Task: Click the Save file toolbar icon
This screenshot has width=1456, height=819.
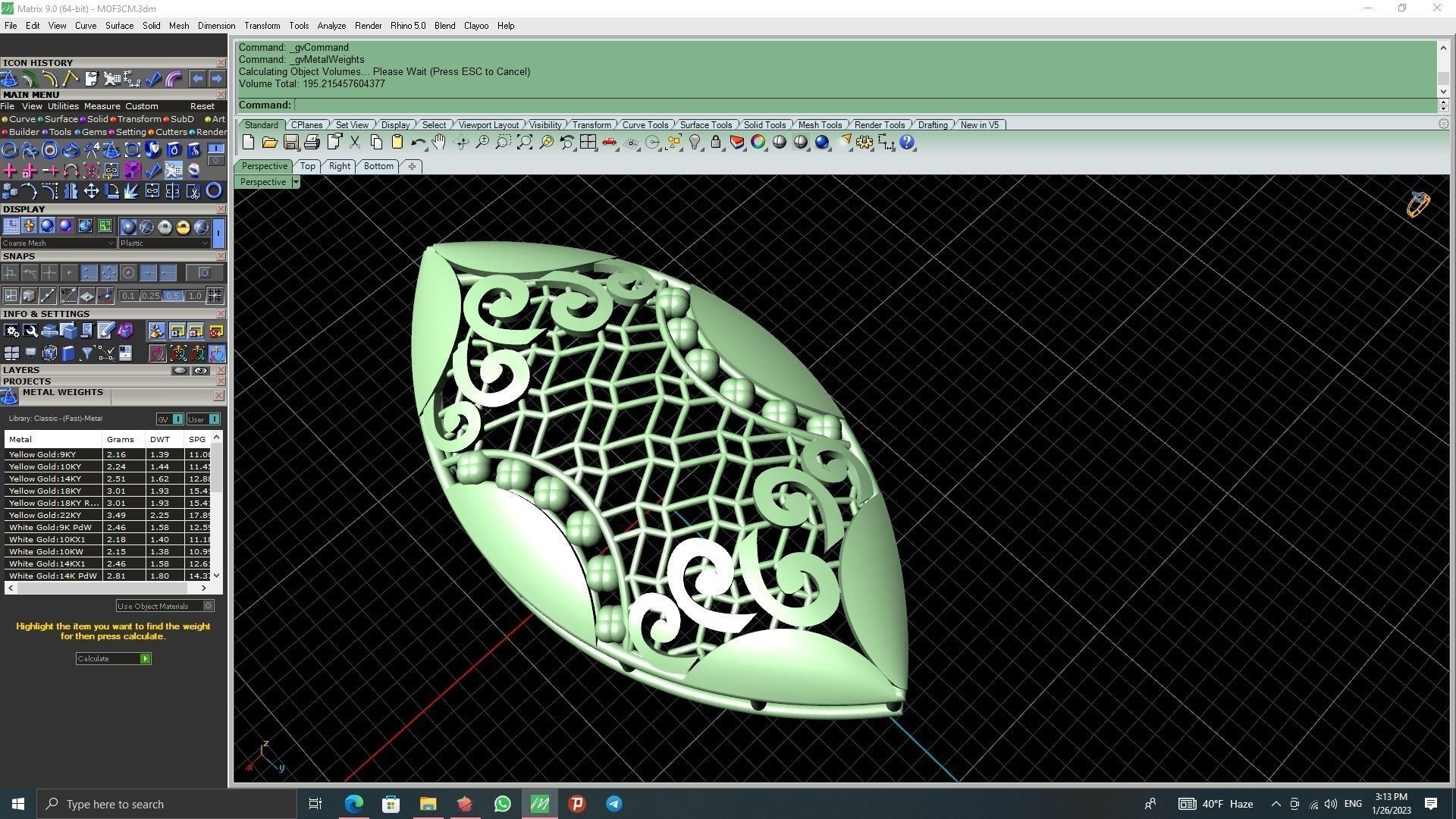Action: [x=290, y=143]
